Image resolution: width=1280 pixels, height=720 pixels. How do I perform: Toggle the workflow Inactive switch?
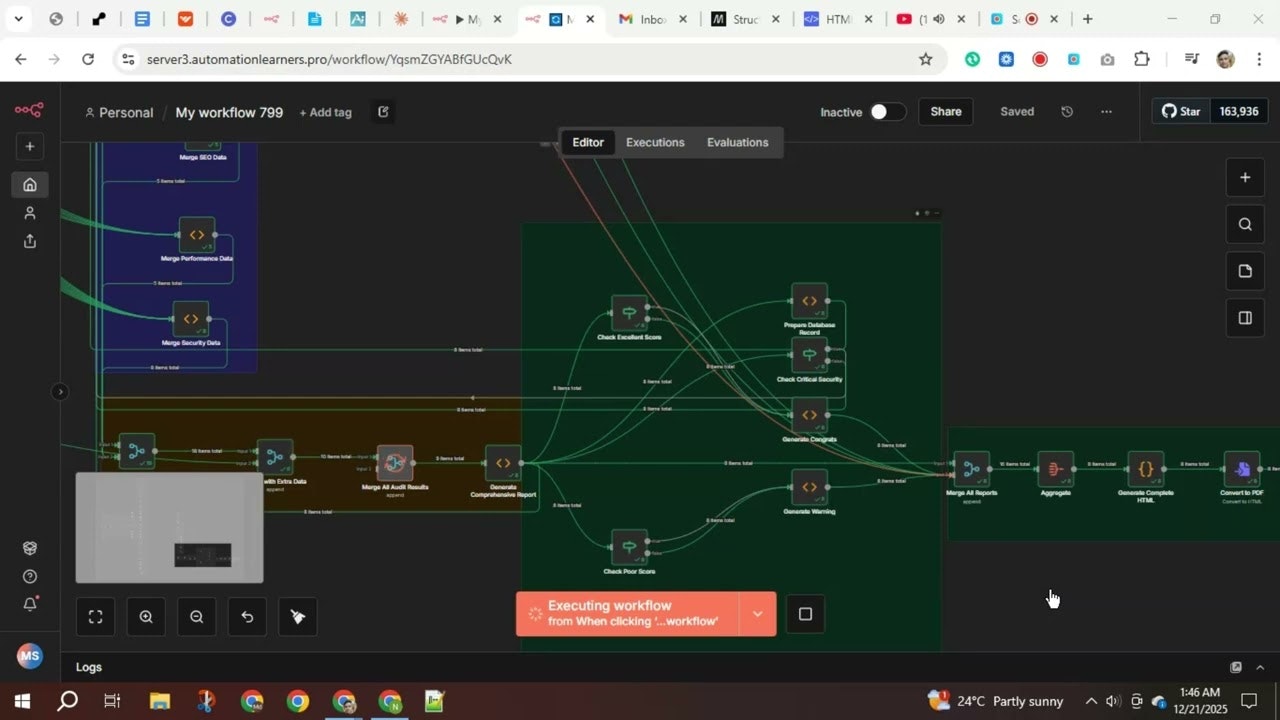[x=887, y=112]
